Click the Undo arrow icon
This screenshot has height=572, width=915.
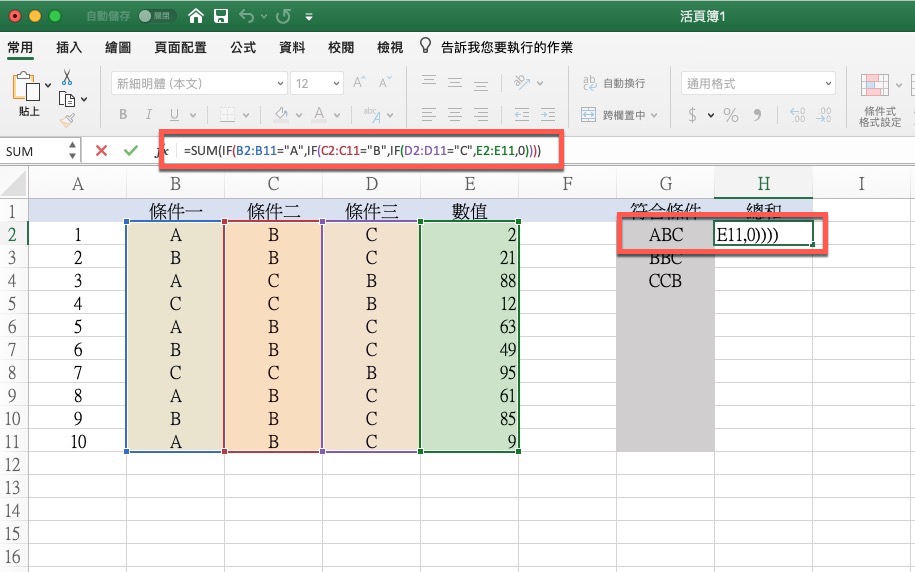pos(246,16)
